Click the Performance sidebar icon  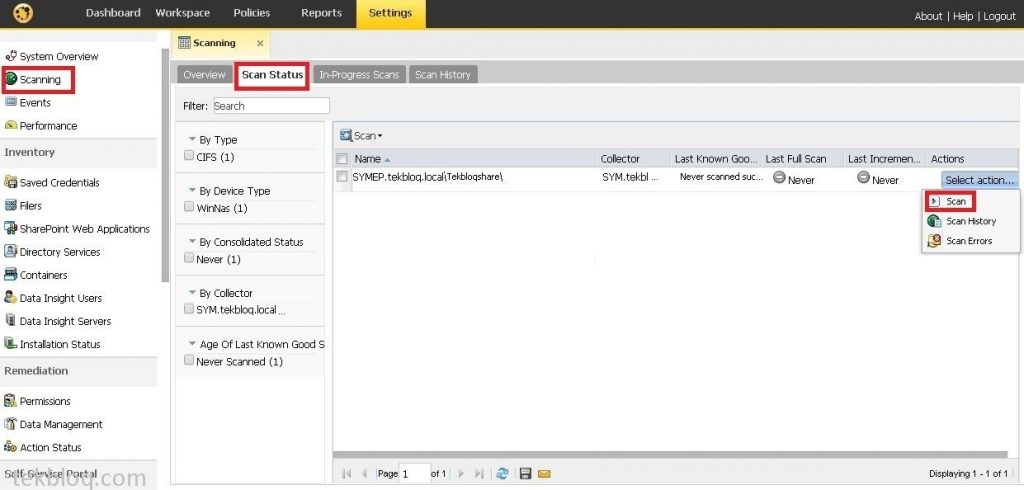(x=10, y=125)
